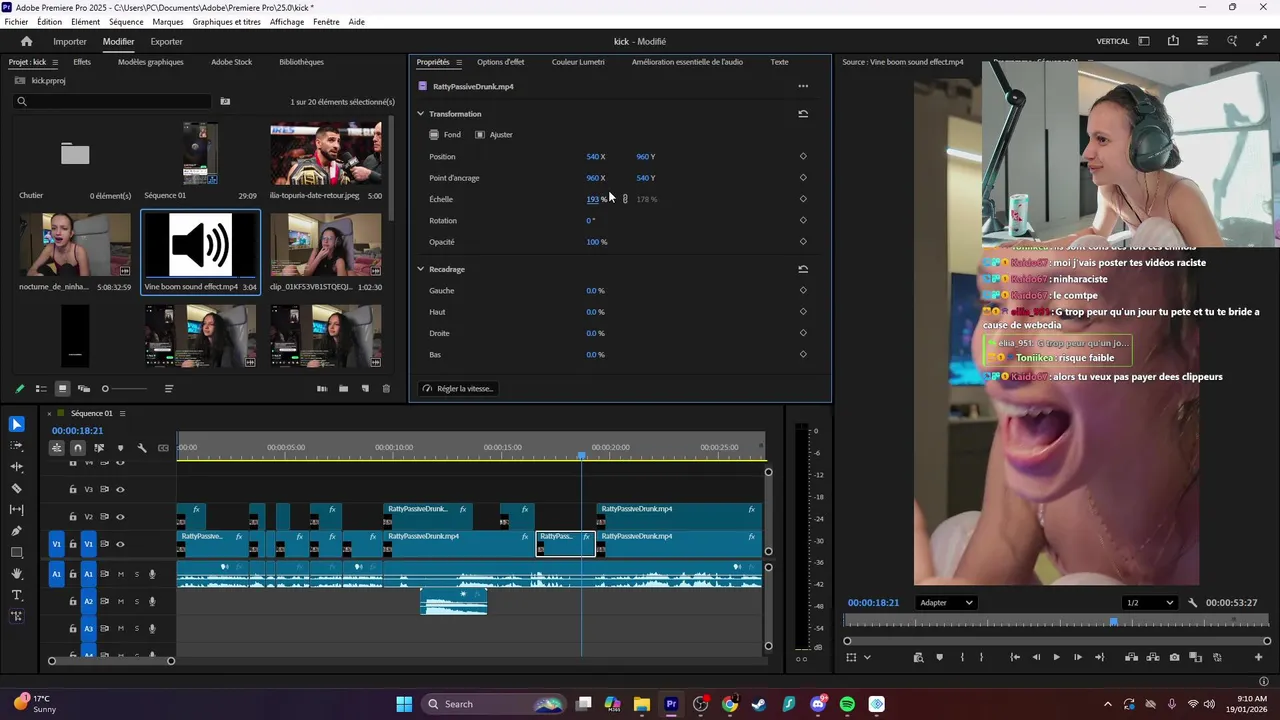
Task: Click Go to In point button
Action: 1015,657
